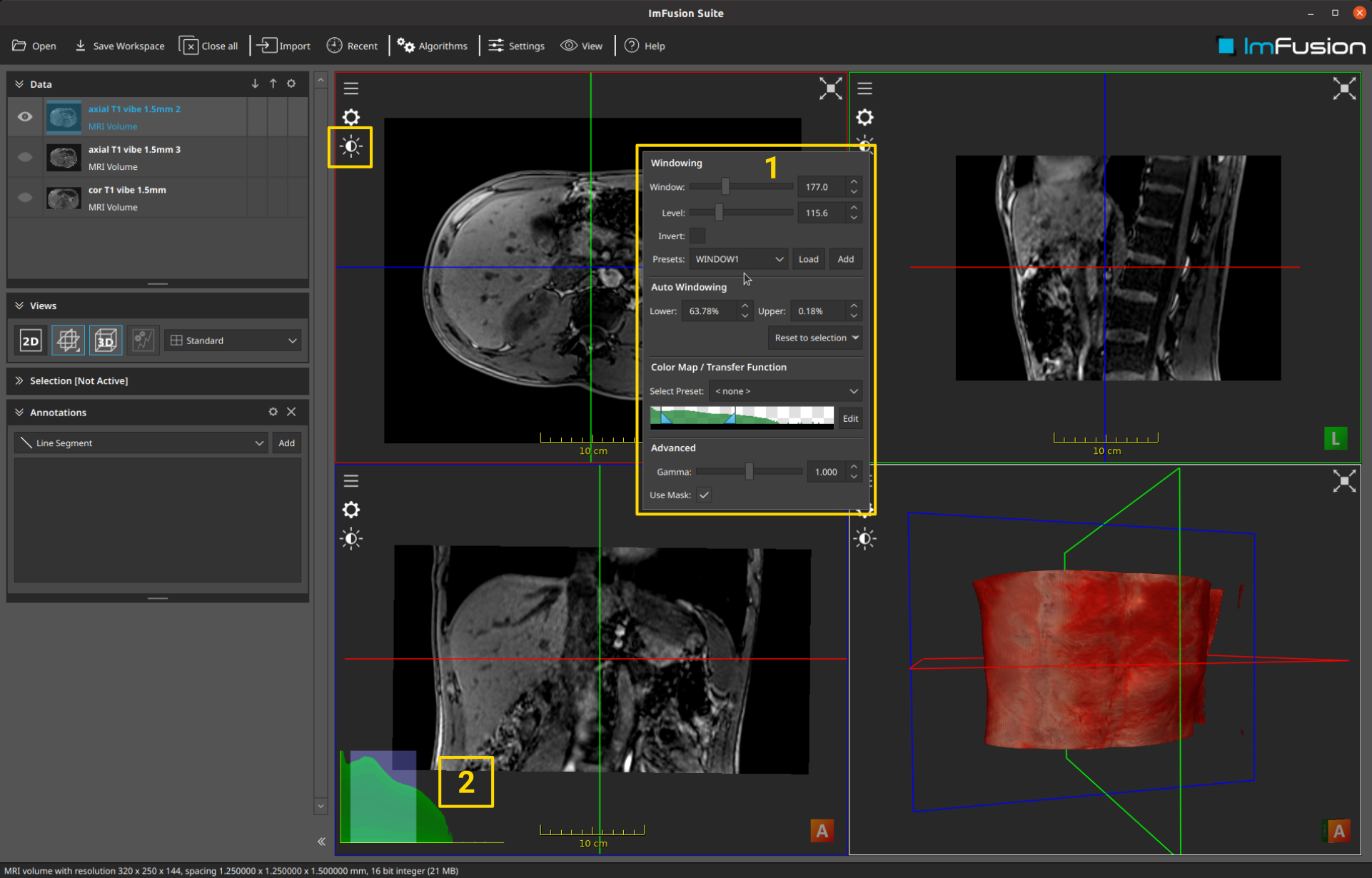Open the Reset to selection dropdown

816,338
